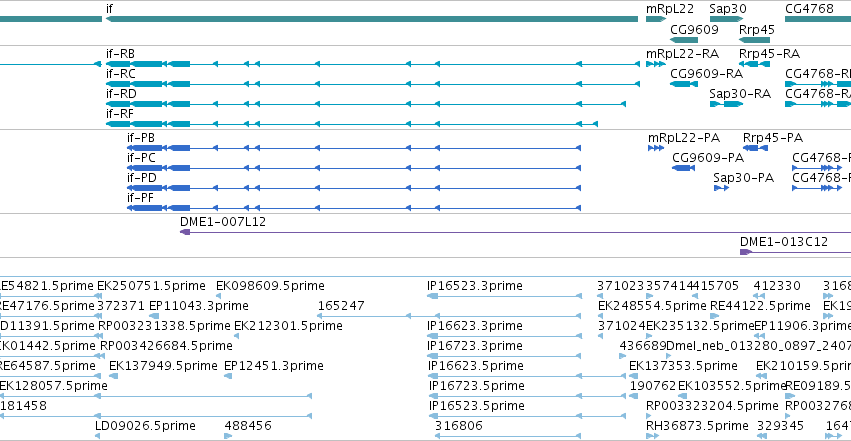Click EST 190762
This screenshot has width=851, height=441.
pyautogui.click(x=653, y=386)
